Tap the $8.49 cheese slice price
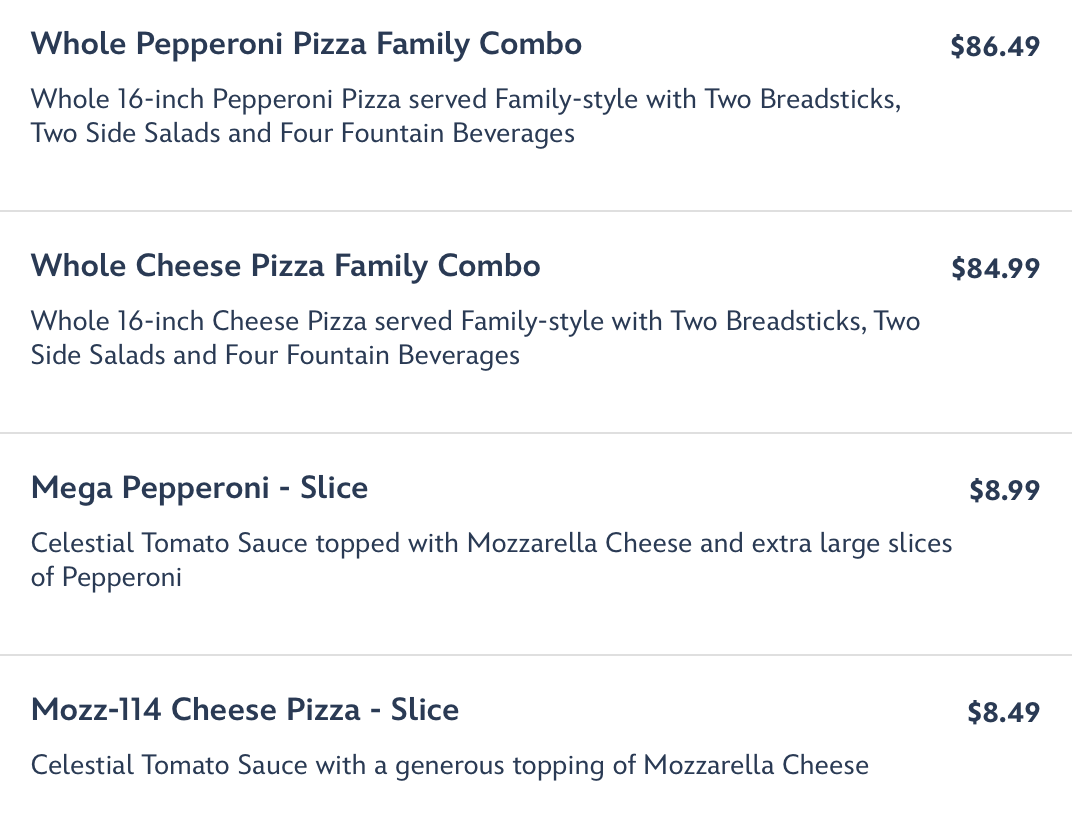The width and height of the screenshot is (1072, 824). 1003,713
